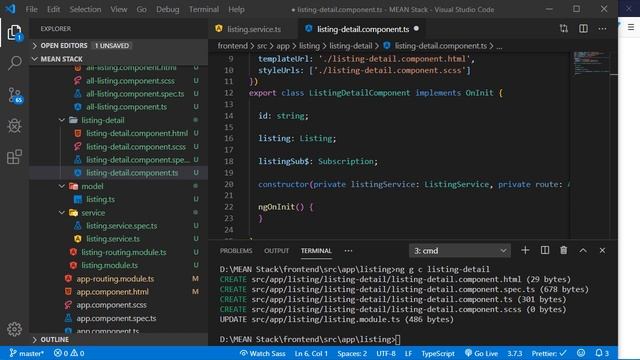Collapse the MEAN STACK section
This screenshot has width=640, height=360.
118,59
